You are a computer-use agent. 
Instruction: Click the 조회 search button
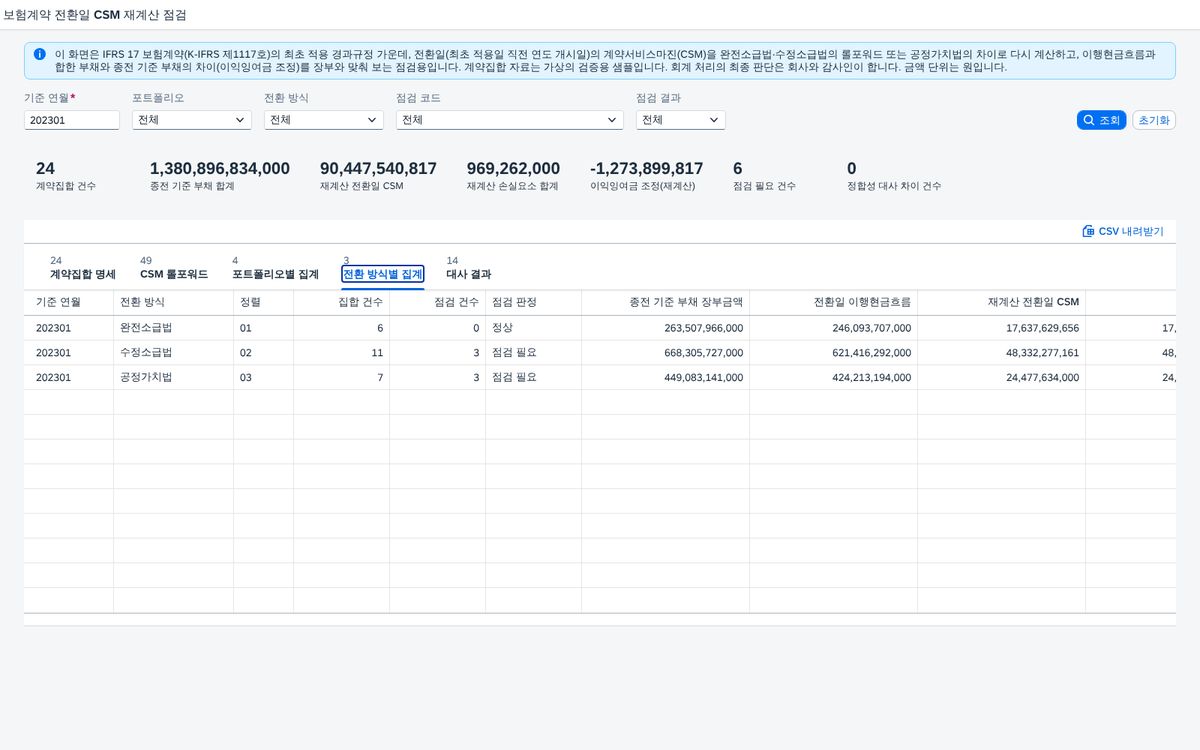pos(1101,120)
